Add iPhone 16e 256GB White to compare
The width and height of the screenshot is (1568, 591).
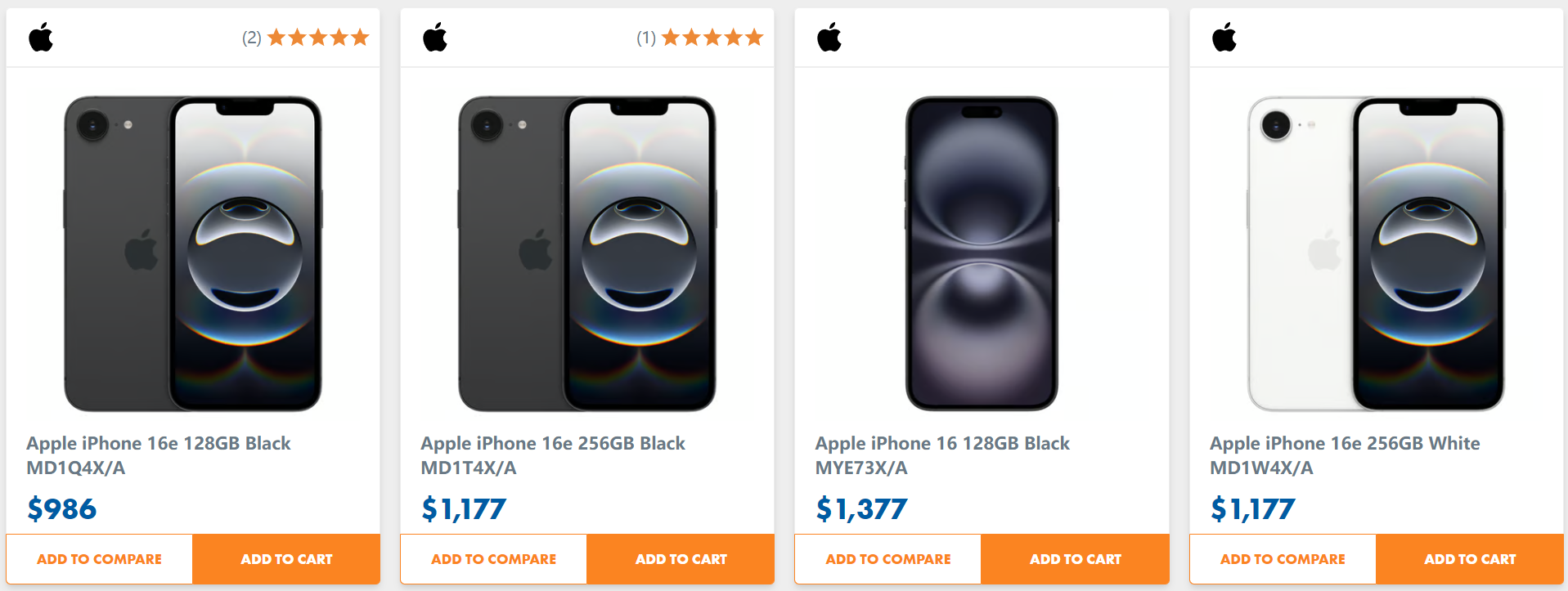click(1283, 559)
